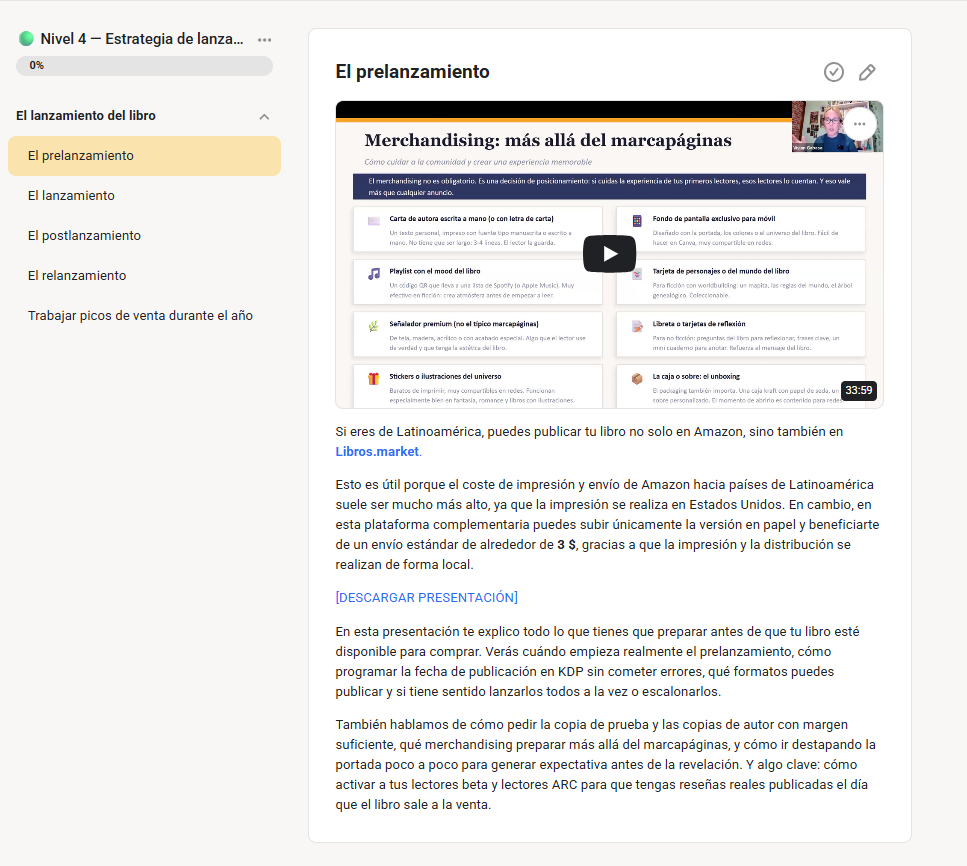
Task: Open the three-dot menu next to Nivel 4
Action: click(264, 40)
